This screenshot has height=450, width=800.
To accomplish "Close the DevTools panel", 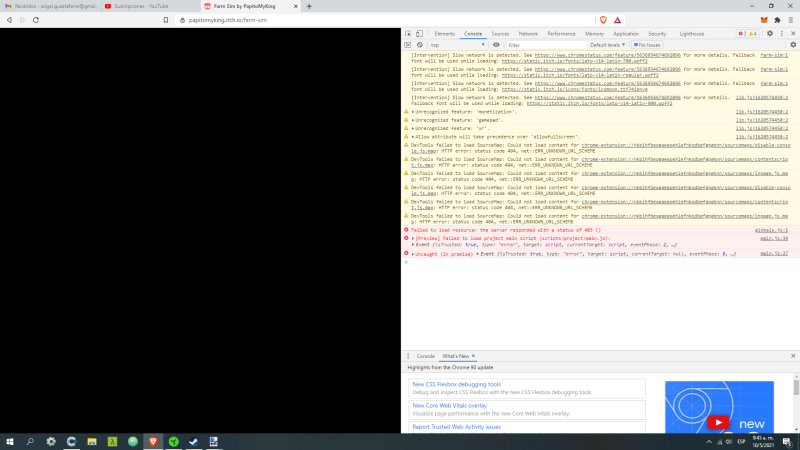I will 793,34.
